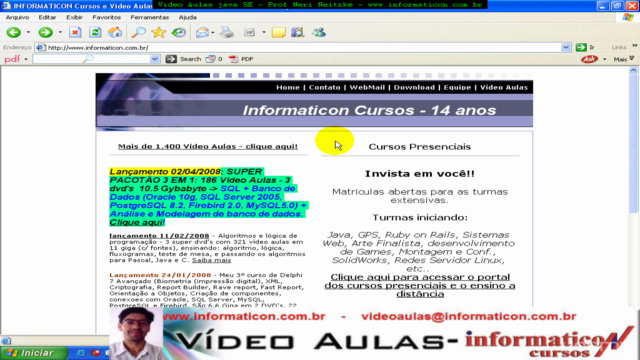Click the pdf toolbar logo

12,59
